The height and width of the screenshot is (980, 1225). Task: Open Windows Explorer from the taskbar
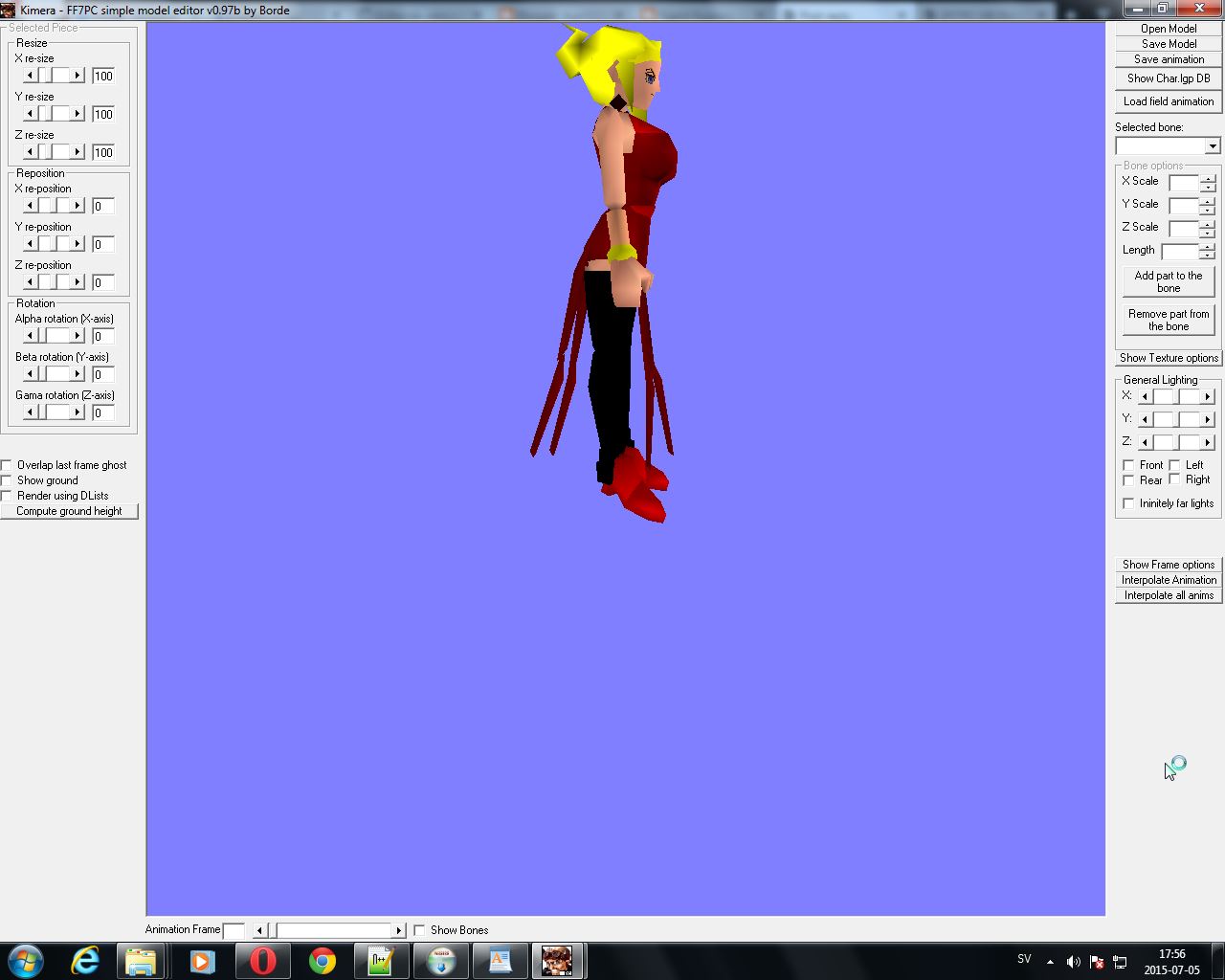pyautogui.click(x=141, y=961)
